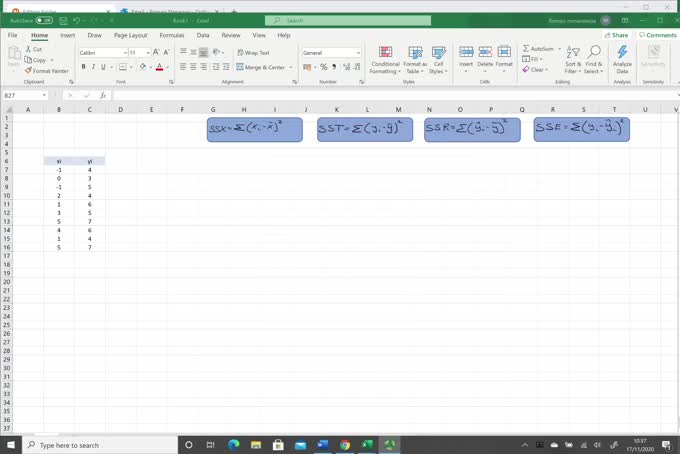Toggle Wrap Text on selected cells
Image resolution: width=680 pixels, height=454 pixels.
pos(254,52)
